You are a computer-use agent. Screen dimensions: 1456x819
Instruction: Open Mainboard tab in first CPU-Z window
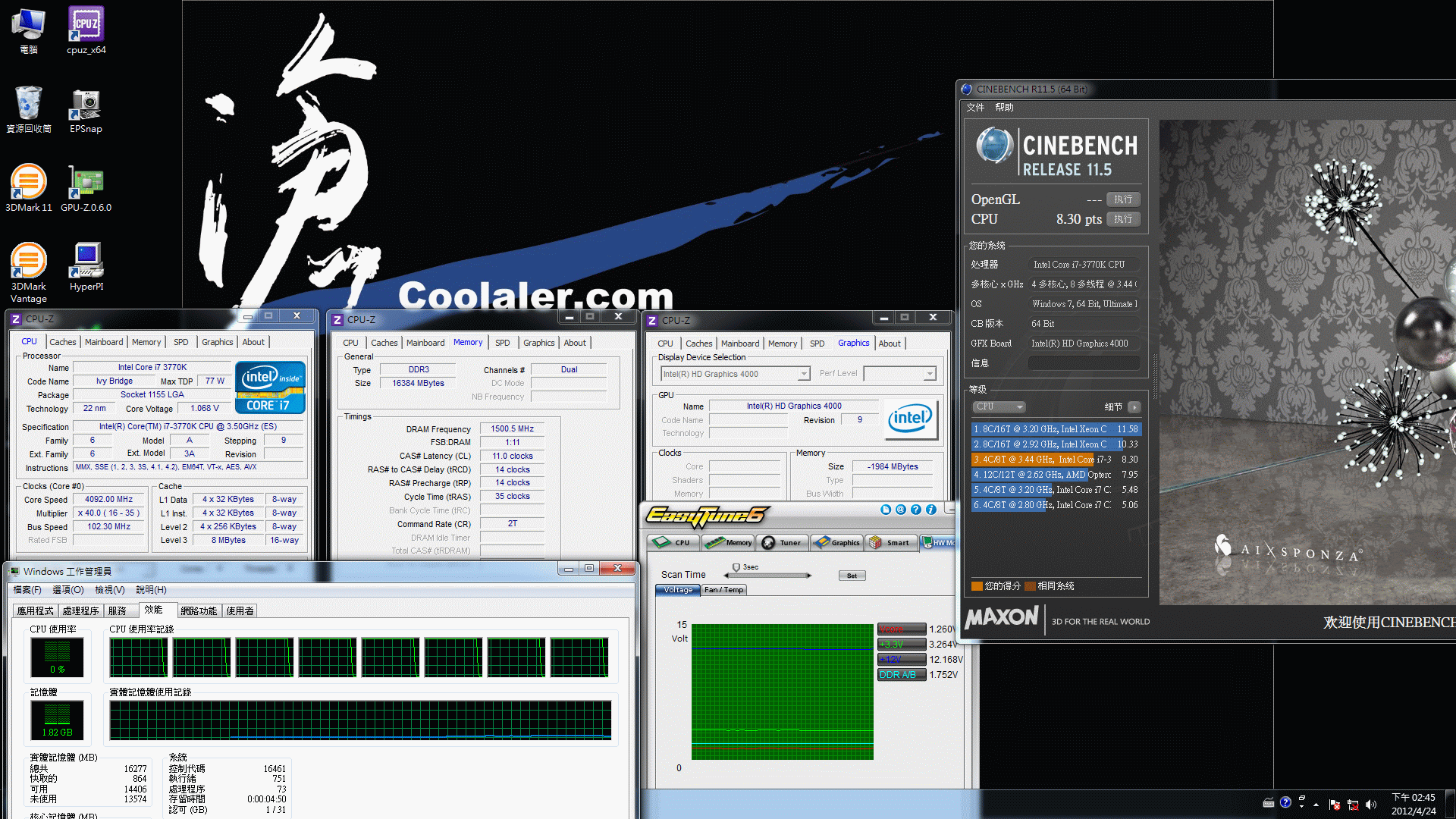coord(104,342)
